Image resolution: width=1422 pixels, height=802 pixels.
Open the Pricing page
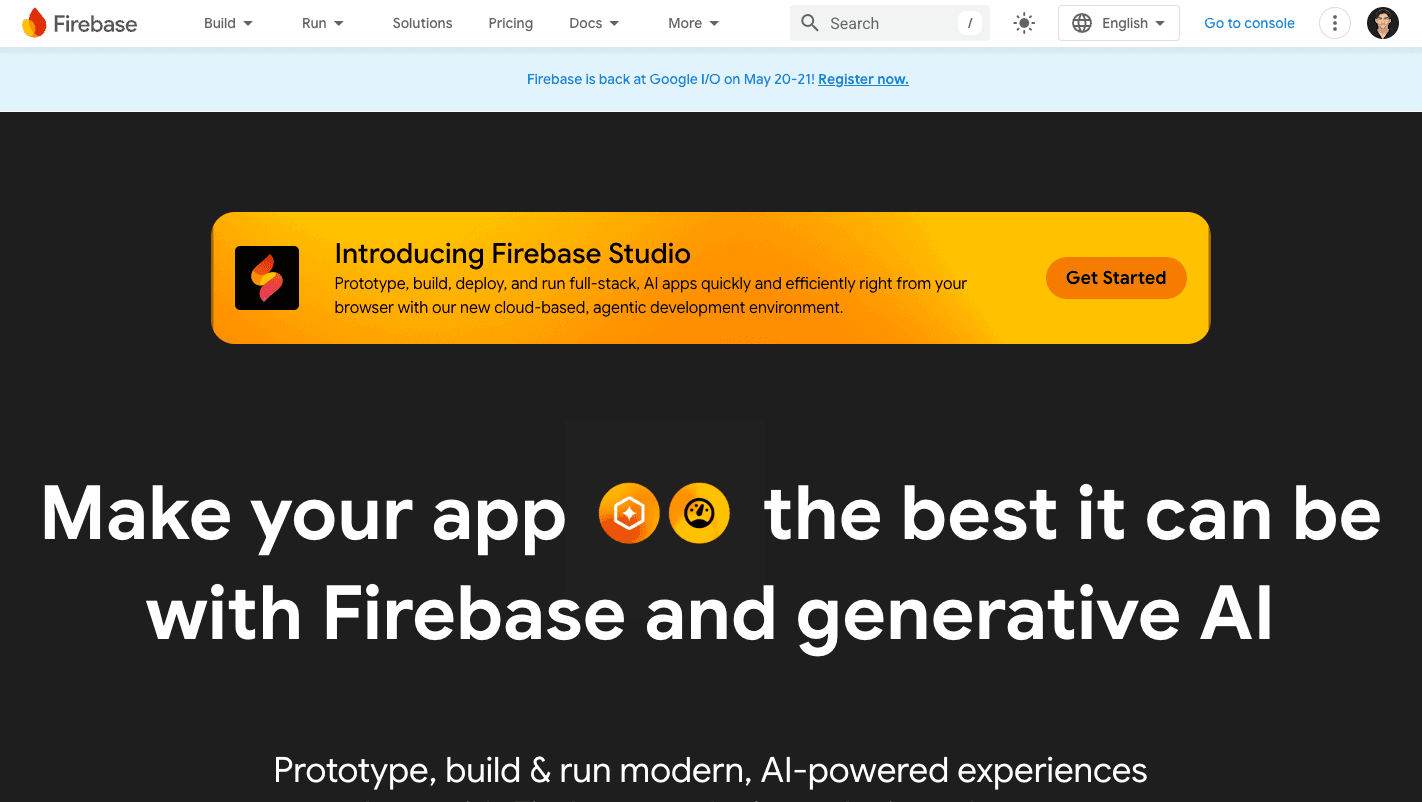511,23
